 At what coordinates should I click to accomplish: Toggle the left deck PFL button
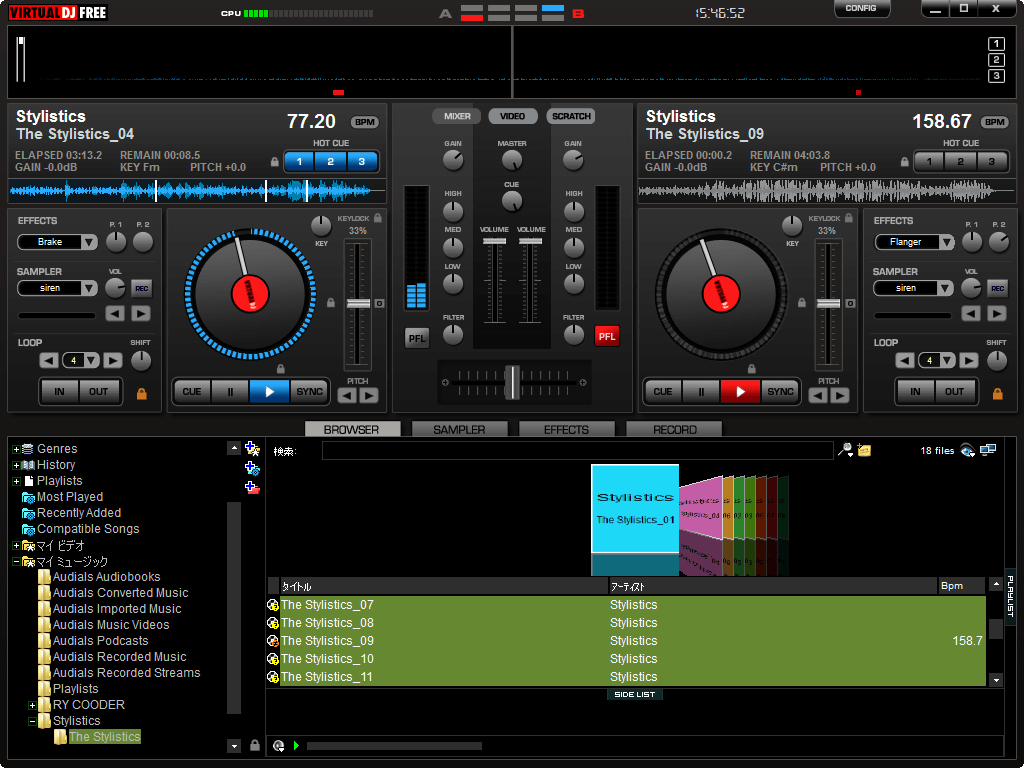point(417,338)
